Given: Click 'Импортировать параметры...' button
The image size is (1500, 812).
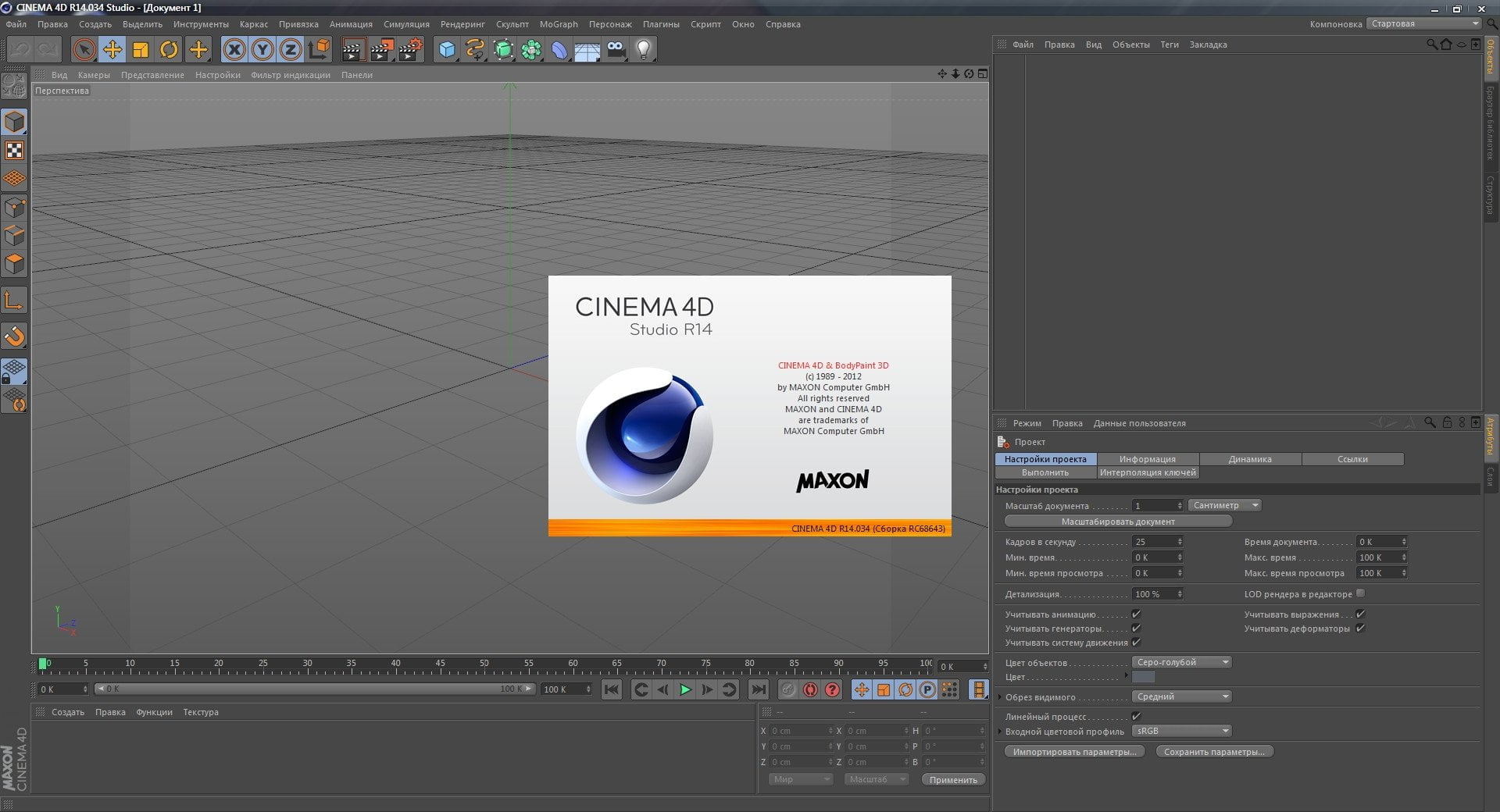Looking at the screenshot, I should (1075, 752).
